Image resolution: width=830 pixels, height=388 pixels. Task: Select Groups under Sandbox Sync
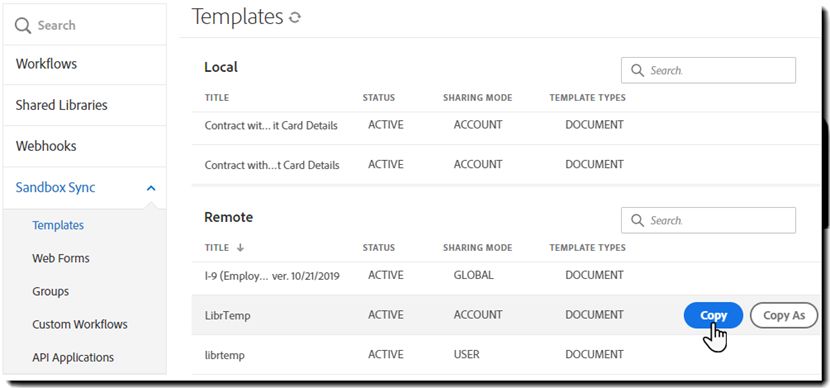pyautogui.click(x=51, y=291)
